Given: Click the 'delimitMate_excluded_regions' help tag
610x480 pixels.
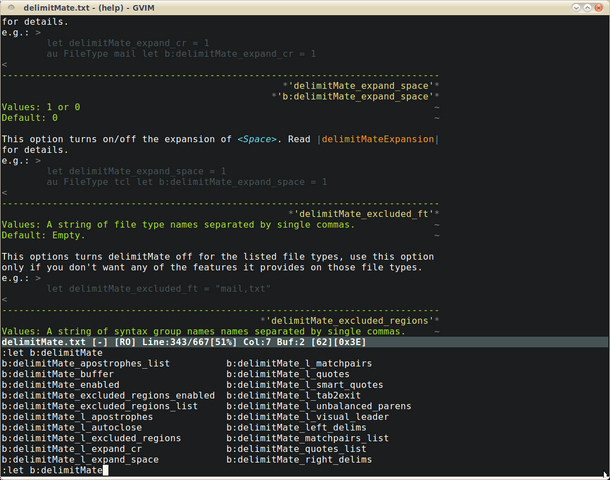Looking at the screenshot, I should coord(349,321).
